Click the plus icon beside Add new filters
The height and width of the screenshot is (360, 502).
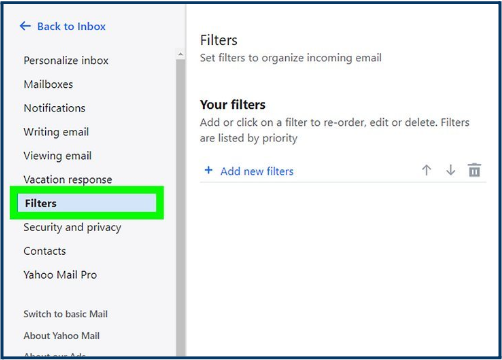coord(209,170)
